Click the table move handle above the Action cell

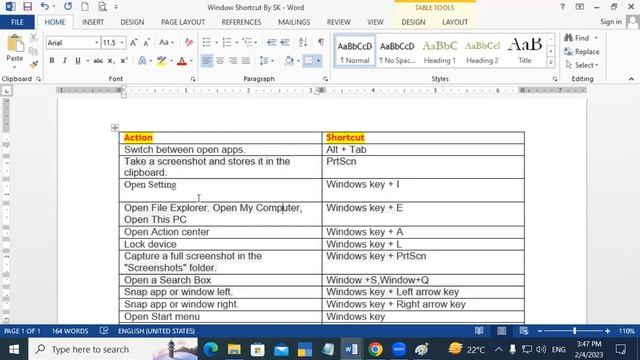pyautogui.click(x=115, y=128)
